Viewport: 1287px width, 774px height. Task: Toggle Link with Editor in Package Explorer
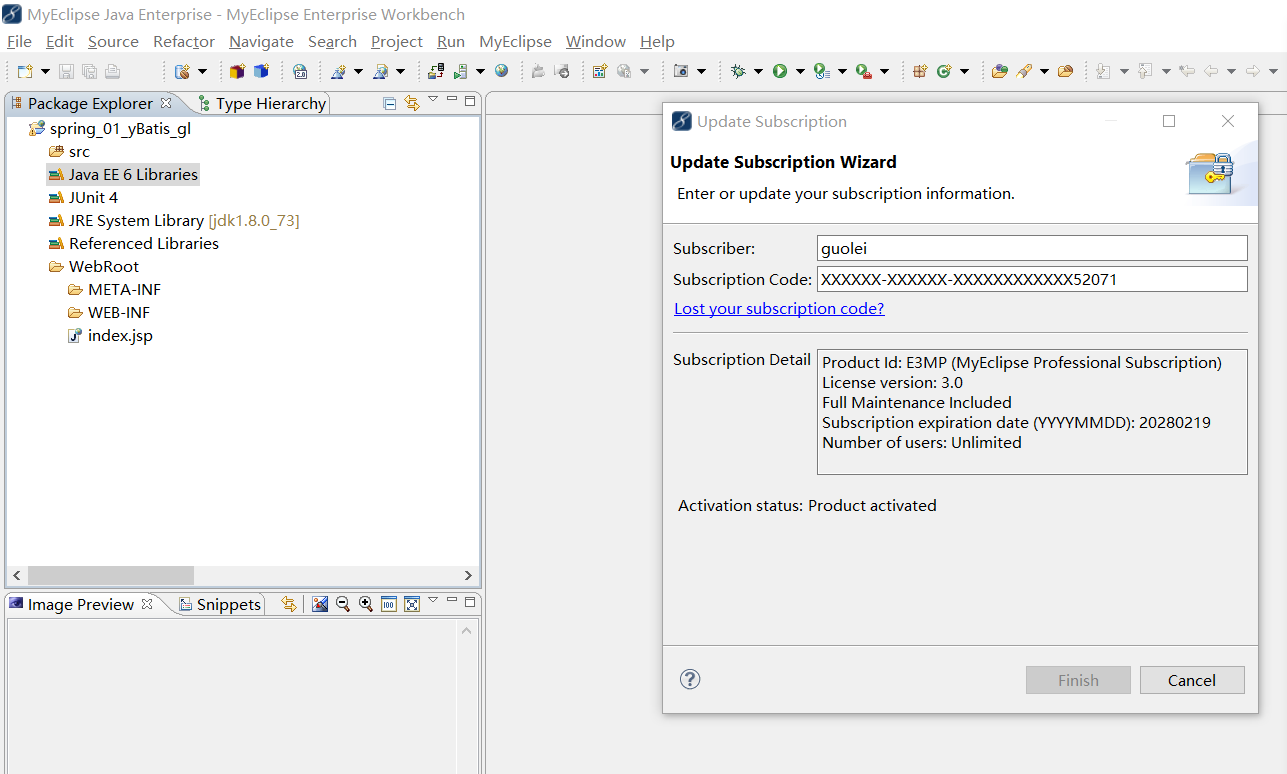tap(412, 103)
